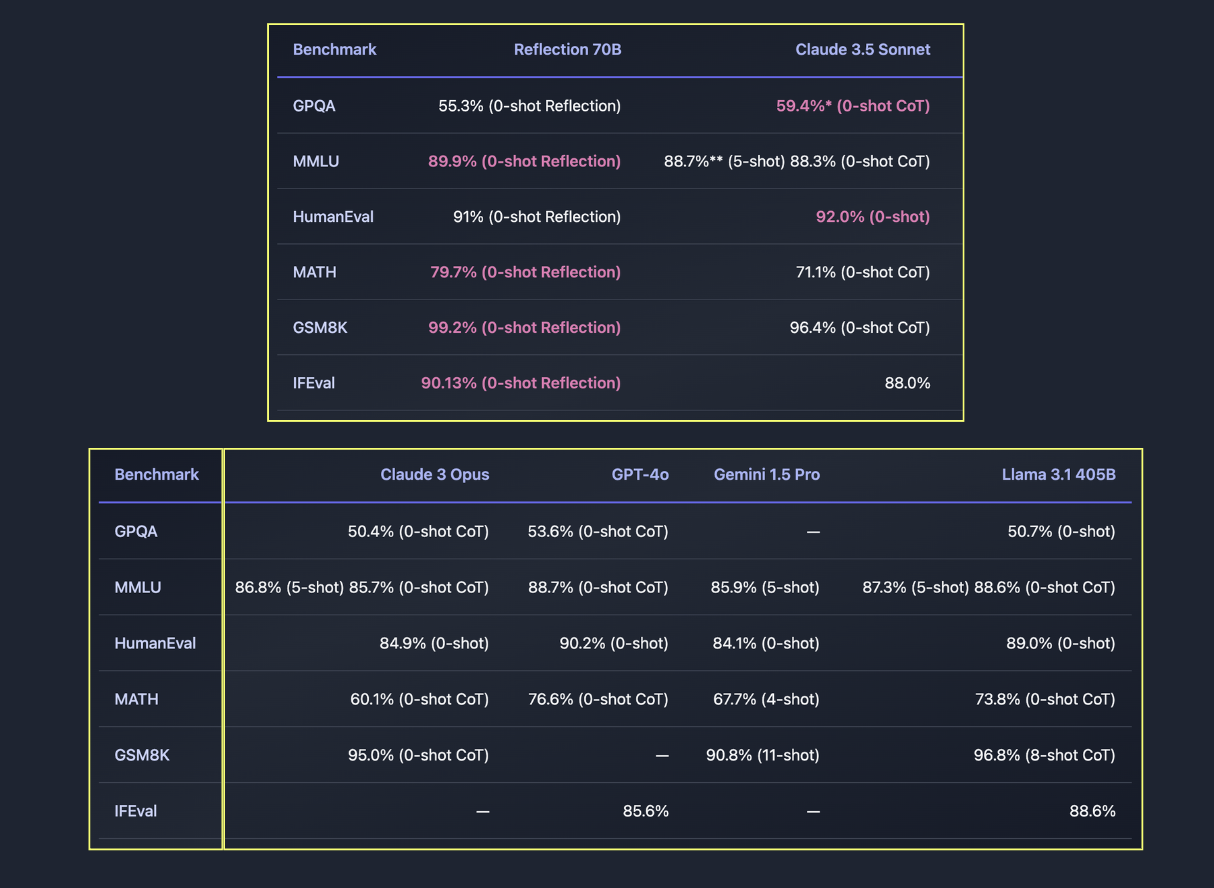
Task: Select the "HumanEval" row label in the bottom table
Action: (155, 643)
